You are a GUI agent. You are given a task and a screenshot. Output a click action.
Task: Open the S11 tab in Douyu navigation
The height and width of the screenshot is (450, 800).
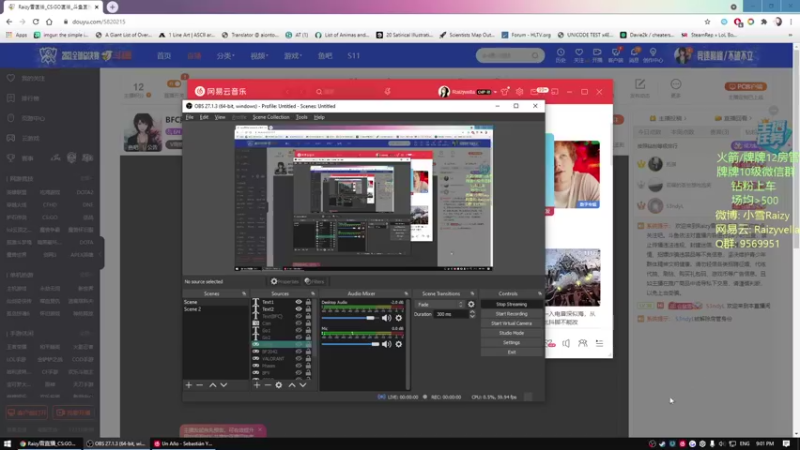354,56
